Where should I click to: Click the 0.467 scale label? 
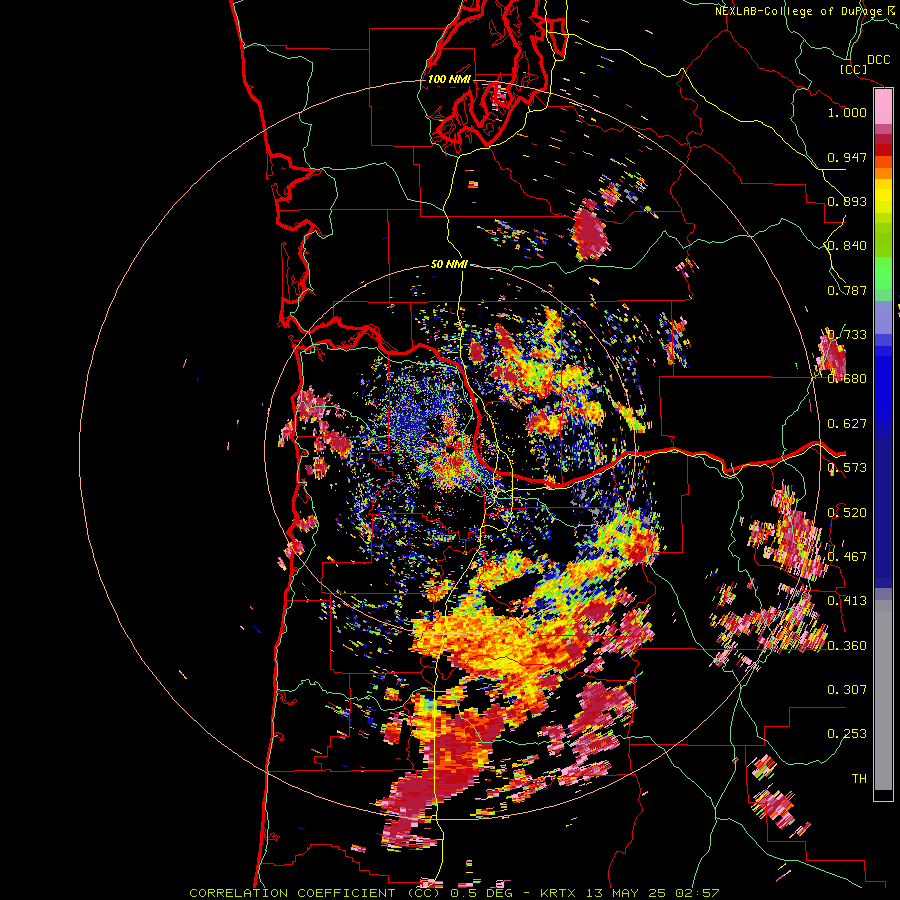point(847,557)
